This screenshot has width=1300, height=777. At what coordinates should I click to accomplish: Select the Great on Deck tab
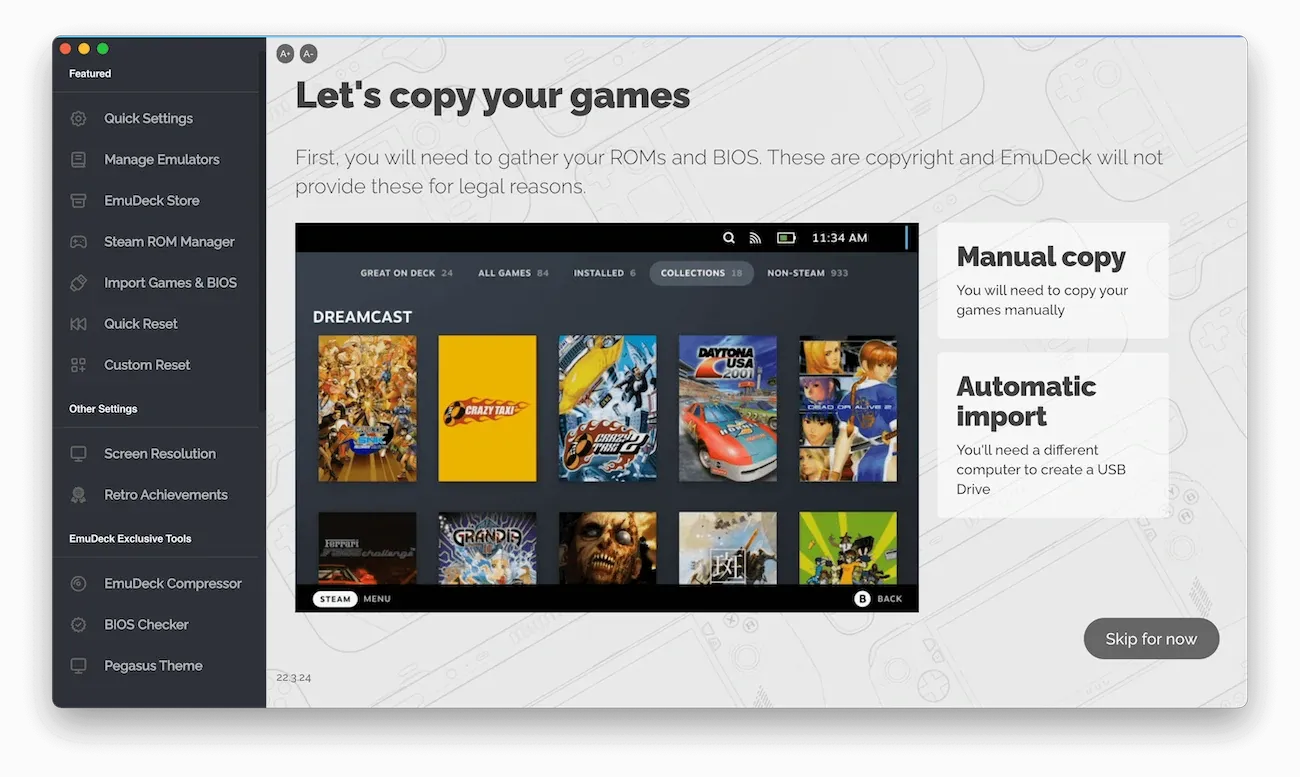pyautogui.click(x=406, y=273)
